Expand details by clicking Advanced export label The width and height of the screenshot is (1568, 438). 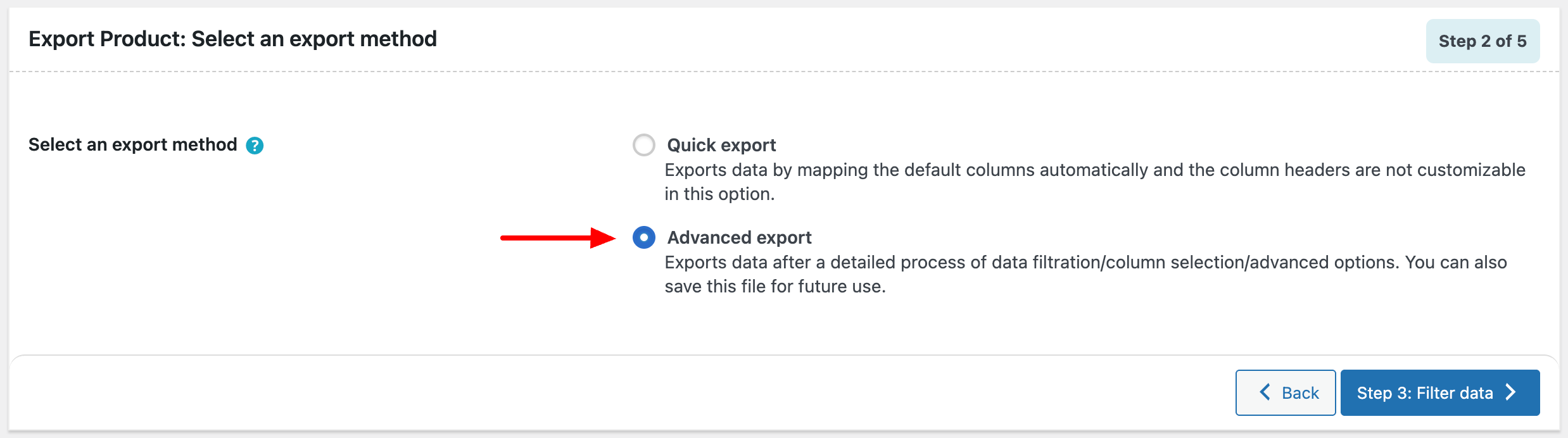[738, 237]
